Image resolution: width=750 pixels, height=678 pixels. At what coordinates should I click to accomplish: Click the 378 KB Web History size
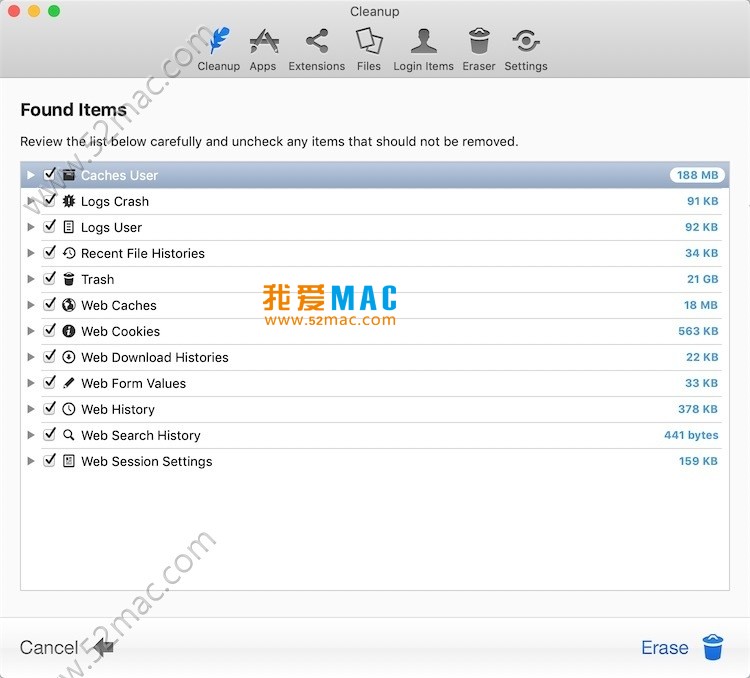pyautogui.click(x=698, y=409)
